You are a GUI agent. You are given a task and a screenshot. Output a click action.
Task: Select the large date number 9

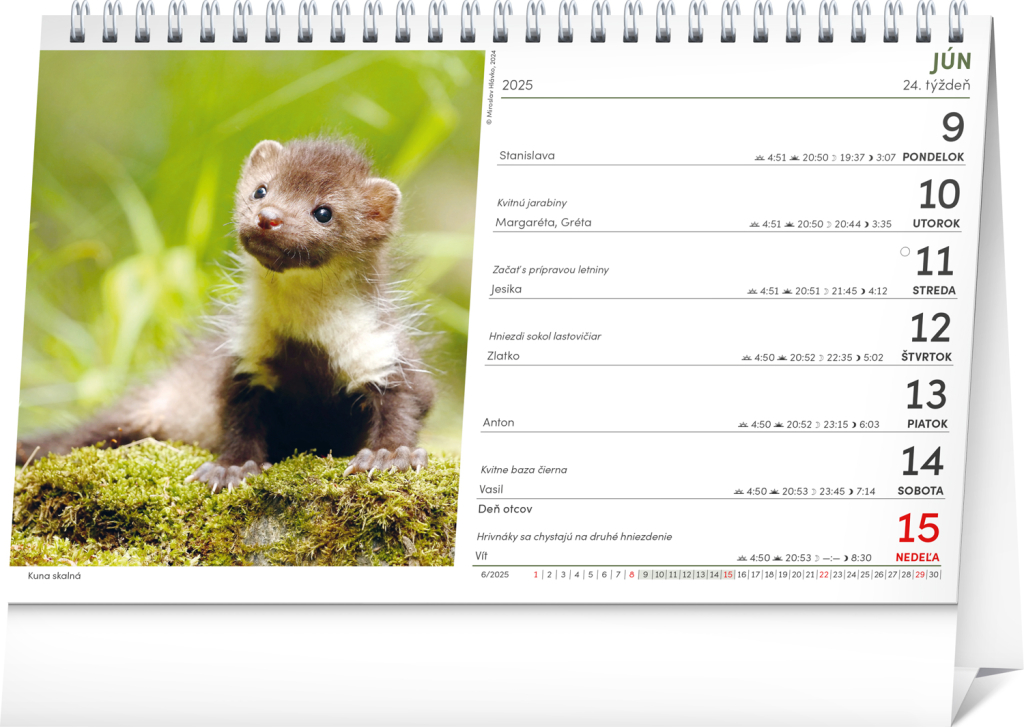tap(952, 128)
